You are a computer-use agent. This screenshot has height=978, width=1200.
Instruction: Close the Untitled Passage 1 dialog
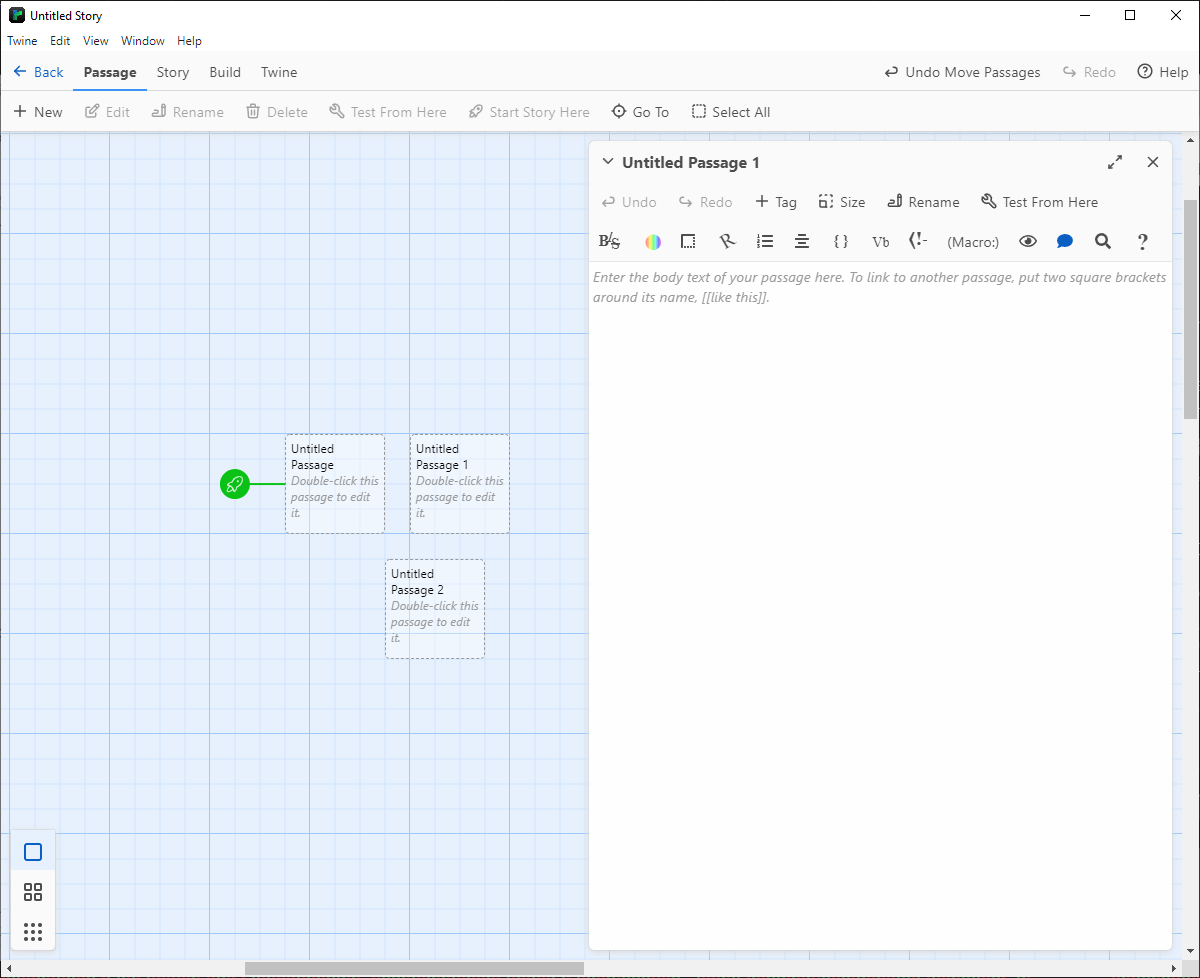1153,162
